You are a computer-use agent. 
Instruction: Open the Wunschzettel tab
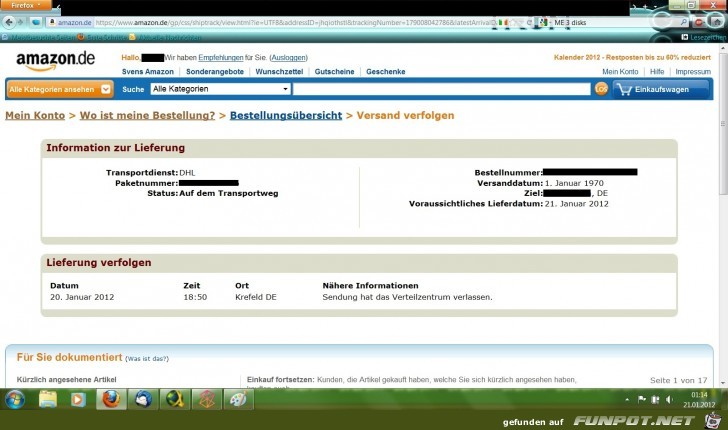(279, 72)
